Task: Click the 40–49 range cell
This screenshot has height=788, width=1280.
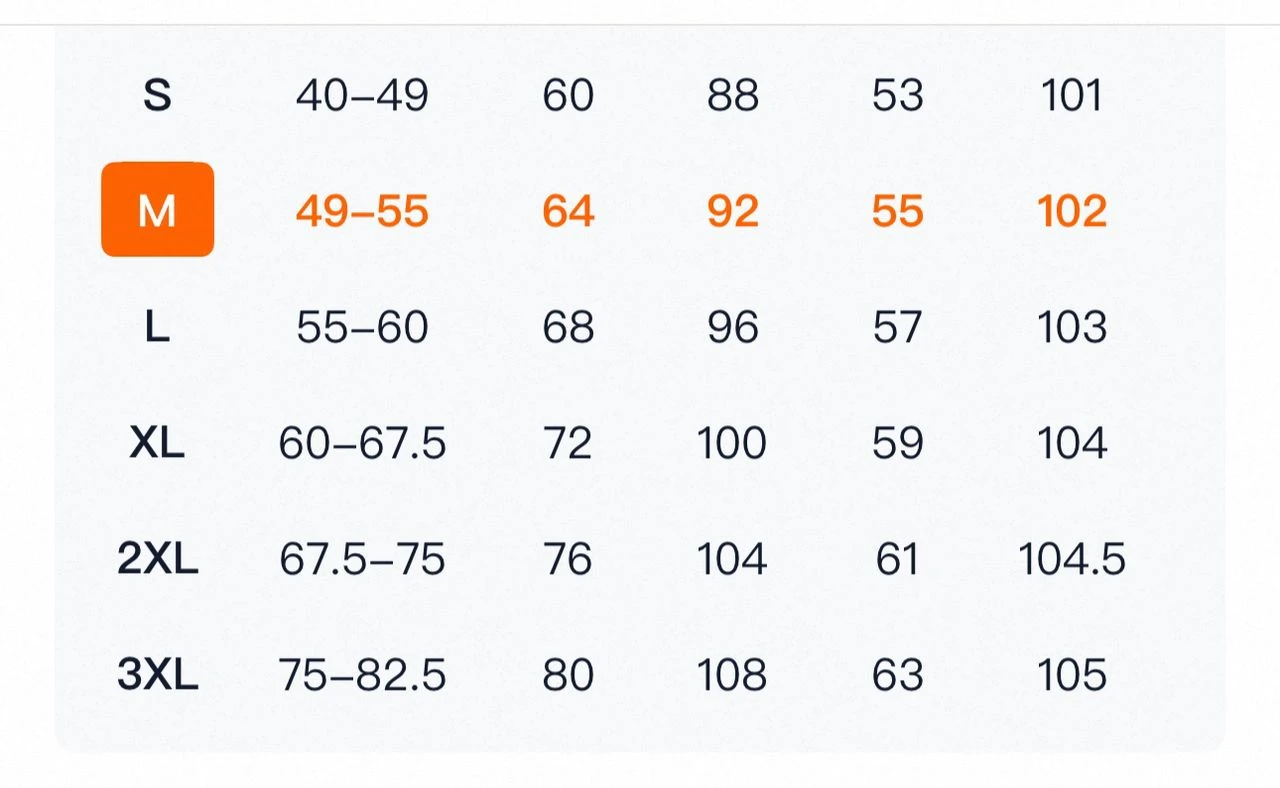Action: pos(362,96)
